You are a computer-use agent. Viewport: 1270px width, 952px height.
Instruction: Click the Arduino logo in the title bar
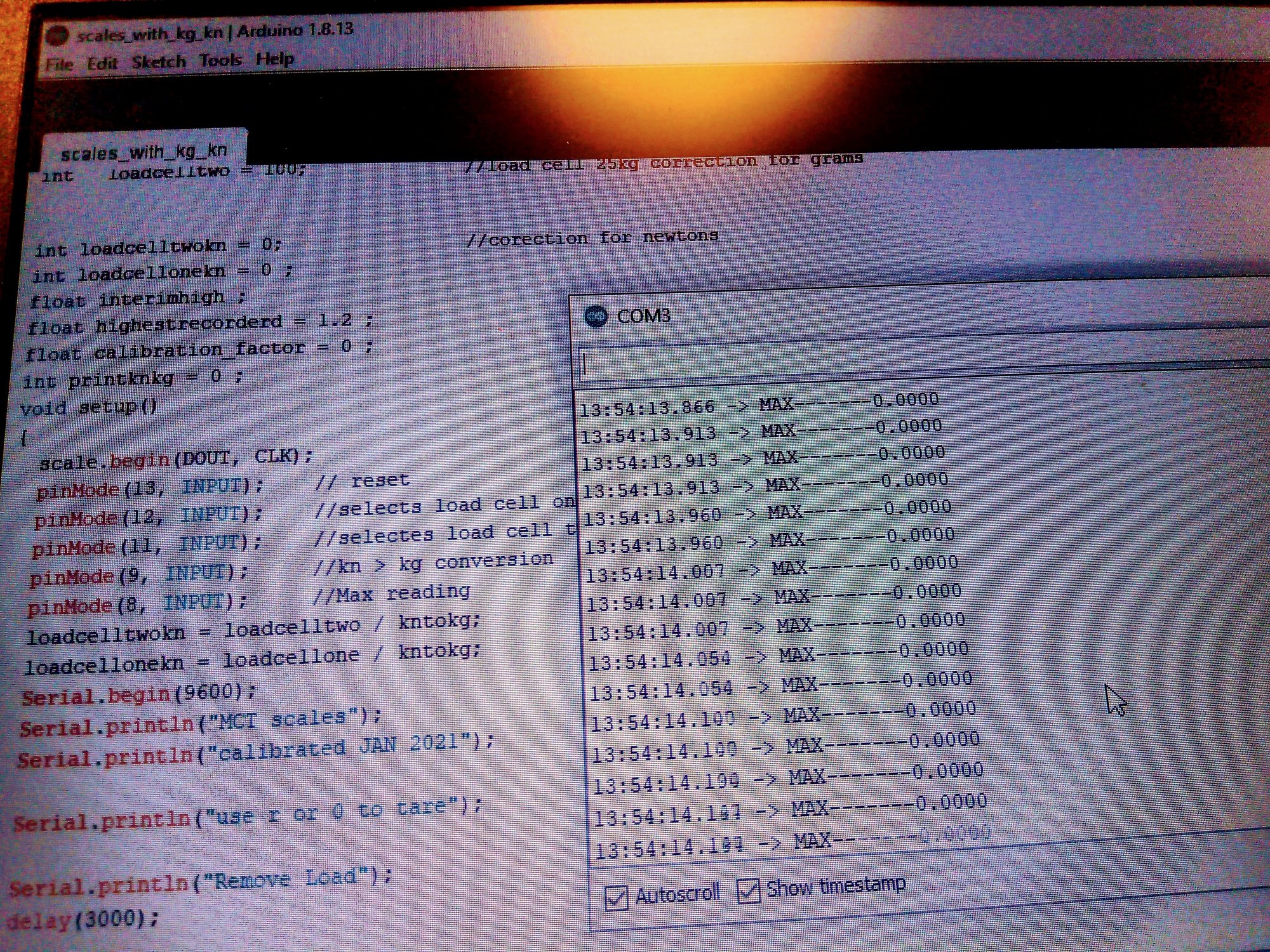click(58, 36)
